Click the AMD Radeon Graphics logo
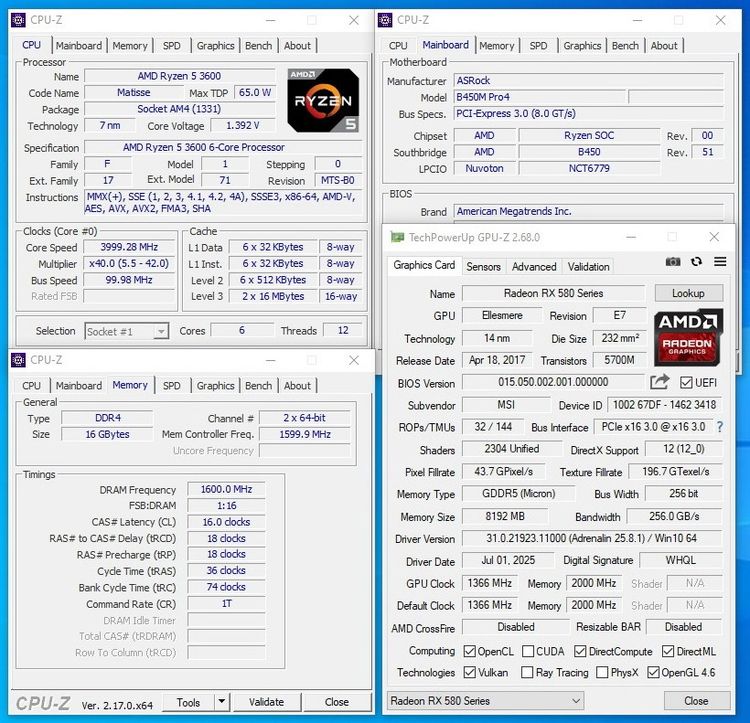 coord(688,338)
